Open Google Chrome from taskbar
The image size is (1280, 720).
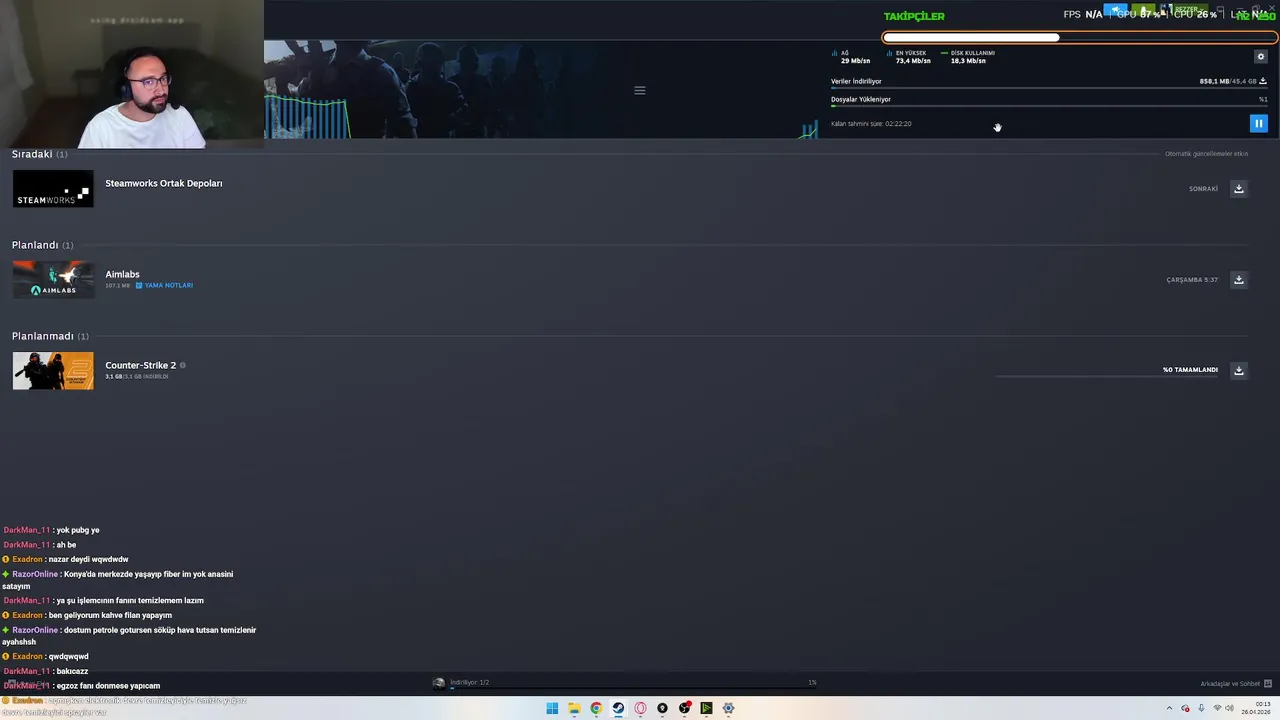coord(596,708)
